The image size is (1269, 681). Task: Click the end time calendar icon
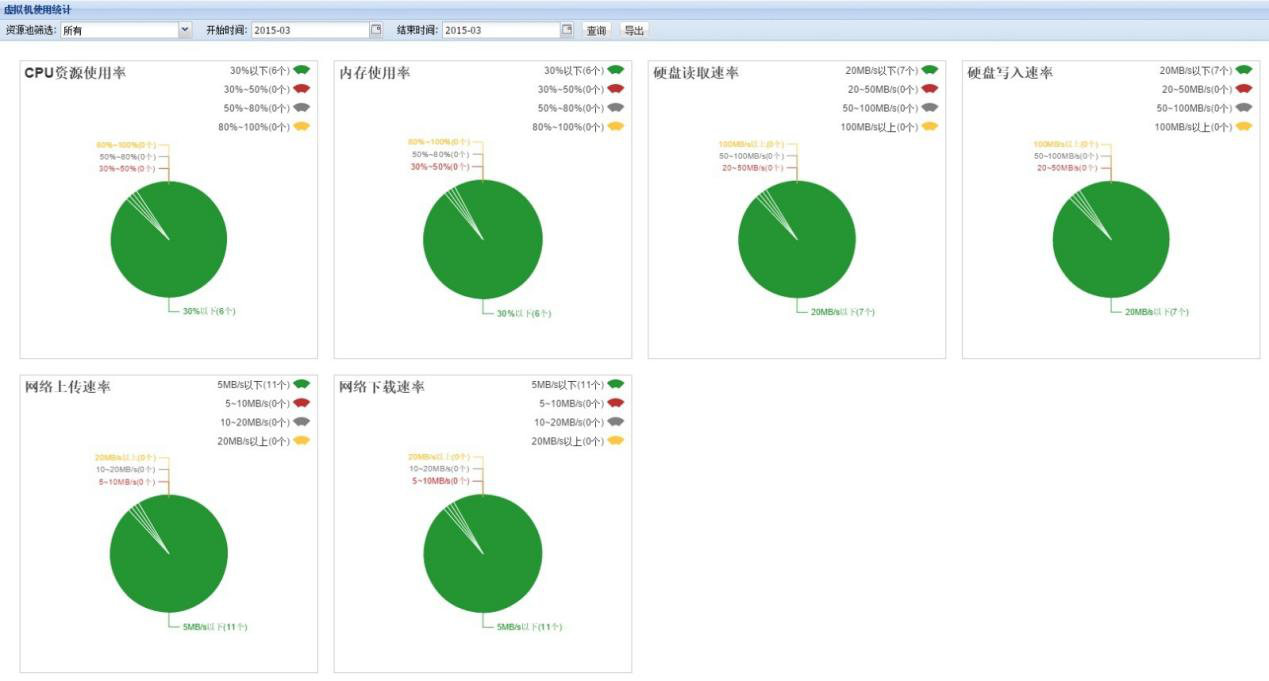point(567,30)
